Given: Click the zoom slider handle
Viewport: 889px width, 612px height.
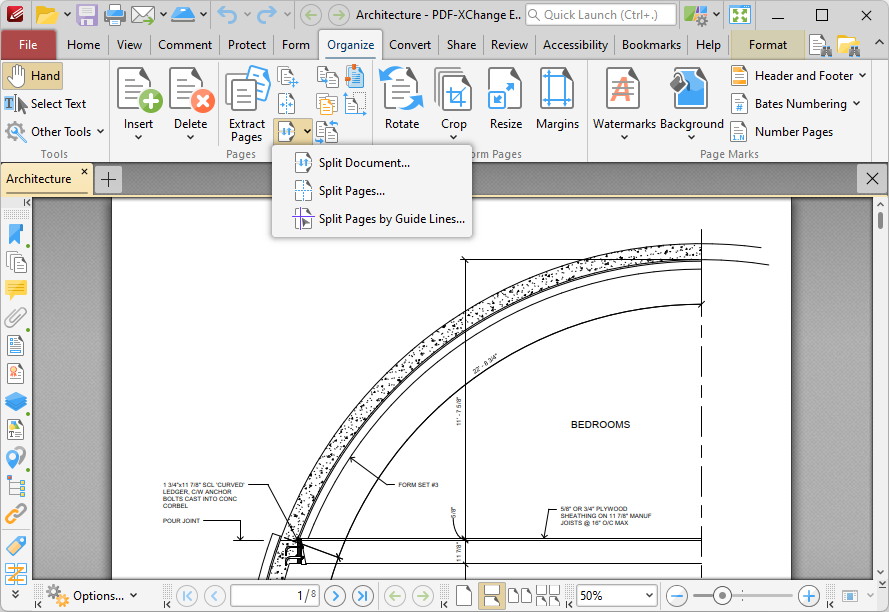Looking at the screenshot, I should (x=722, y=595).
